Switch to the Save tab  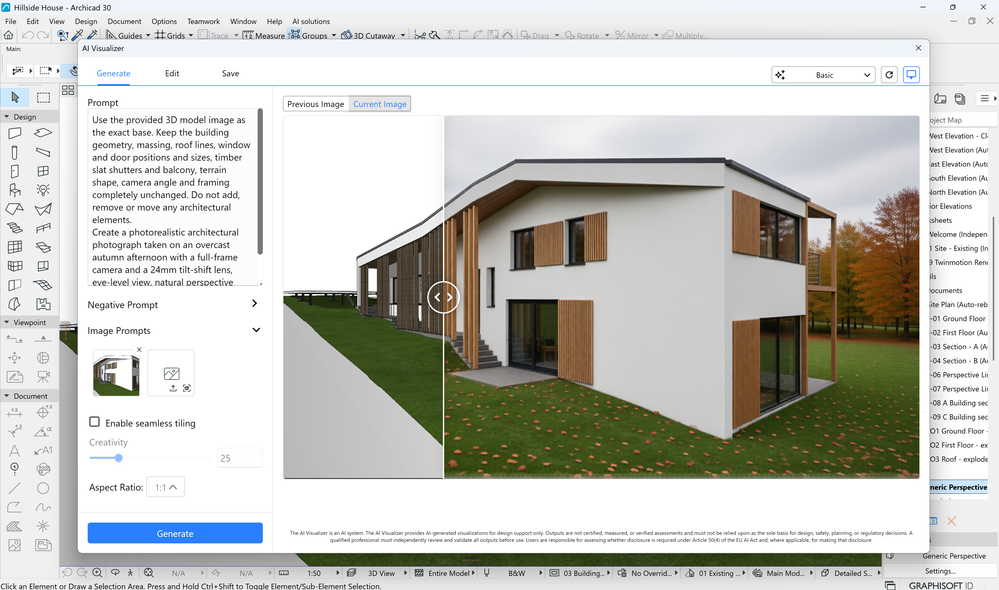231,73
